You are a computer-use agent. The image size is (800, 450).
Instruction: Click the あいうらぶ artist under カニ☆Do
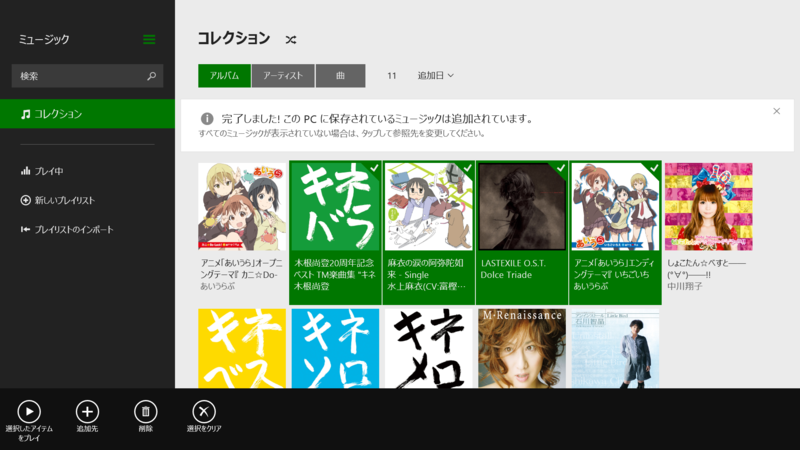click(218, 286)
